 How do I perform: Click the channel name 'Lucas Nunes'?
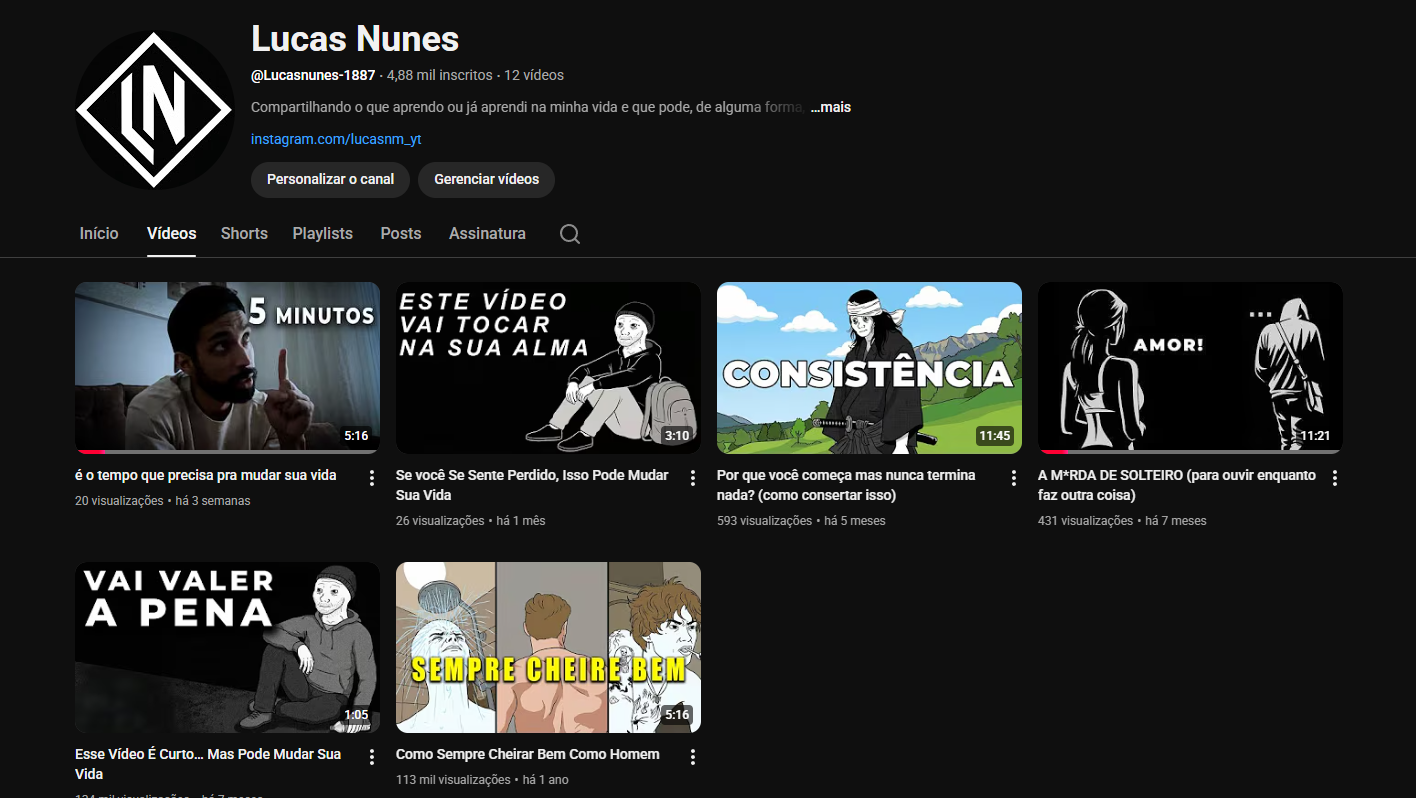click(355, 39)
